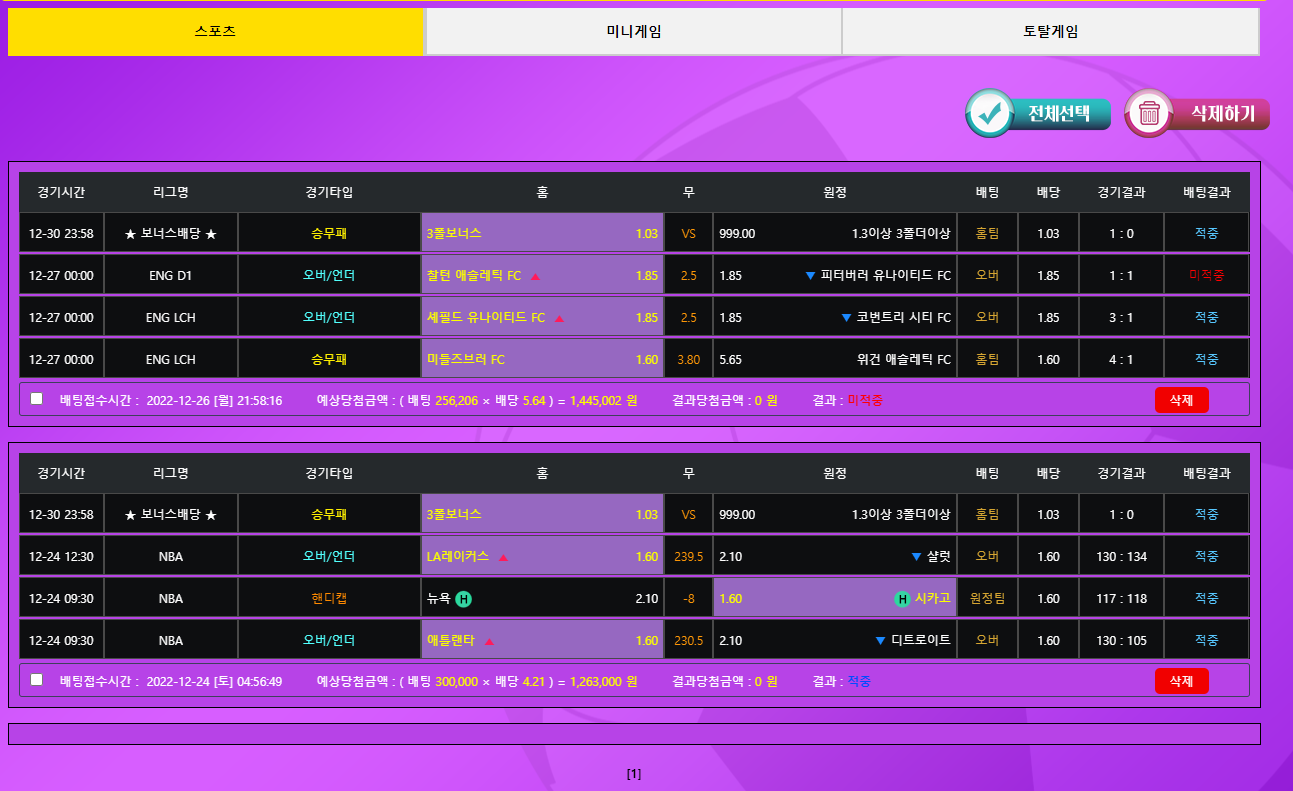The height and width of the screenshot is (791, 1293).
Task: Click blue down arrow beside 샬럿
Action: pos(916,557)
